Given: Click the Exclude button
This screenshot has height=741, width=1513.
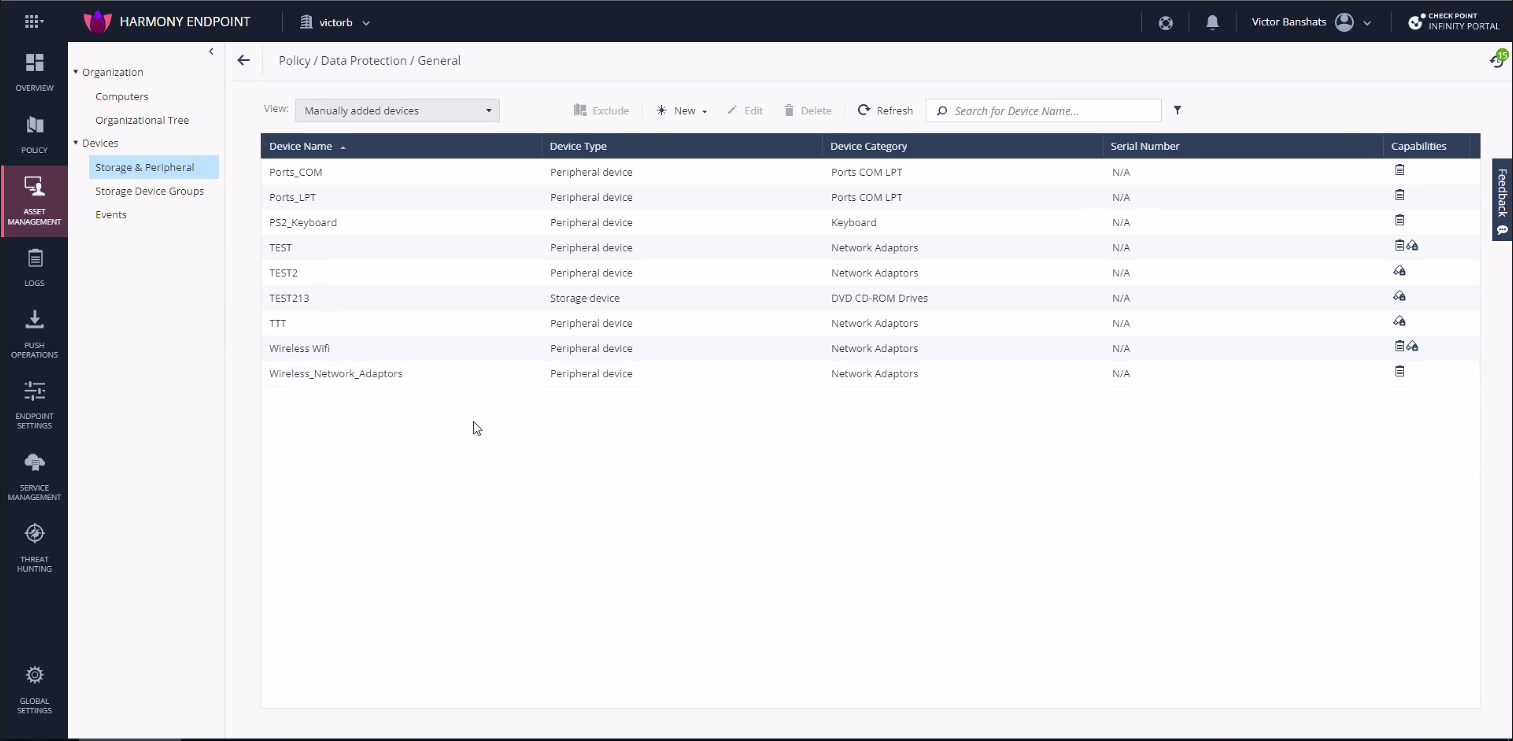Looking at the screenshot, I should 601,111.
